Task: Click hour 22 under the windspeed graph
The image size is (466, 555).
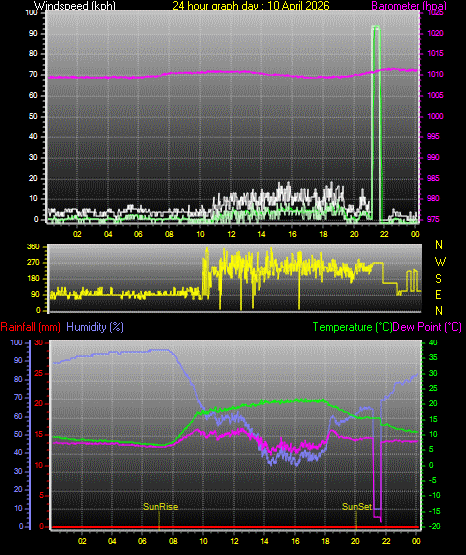Action: (384, 234)
